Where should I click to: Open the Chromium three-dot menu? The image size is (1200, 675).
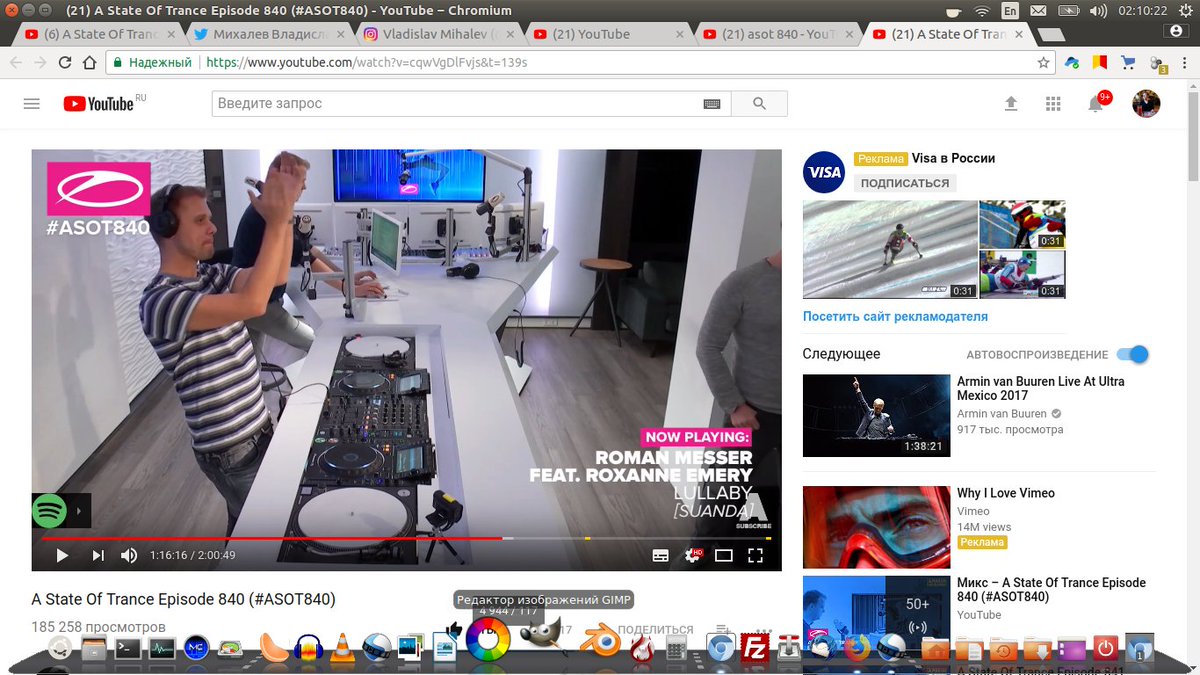coord(1184,62)
